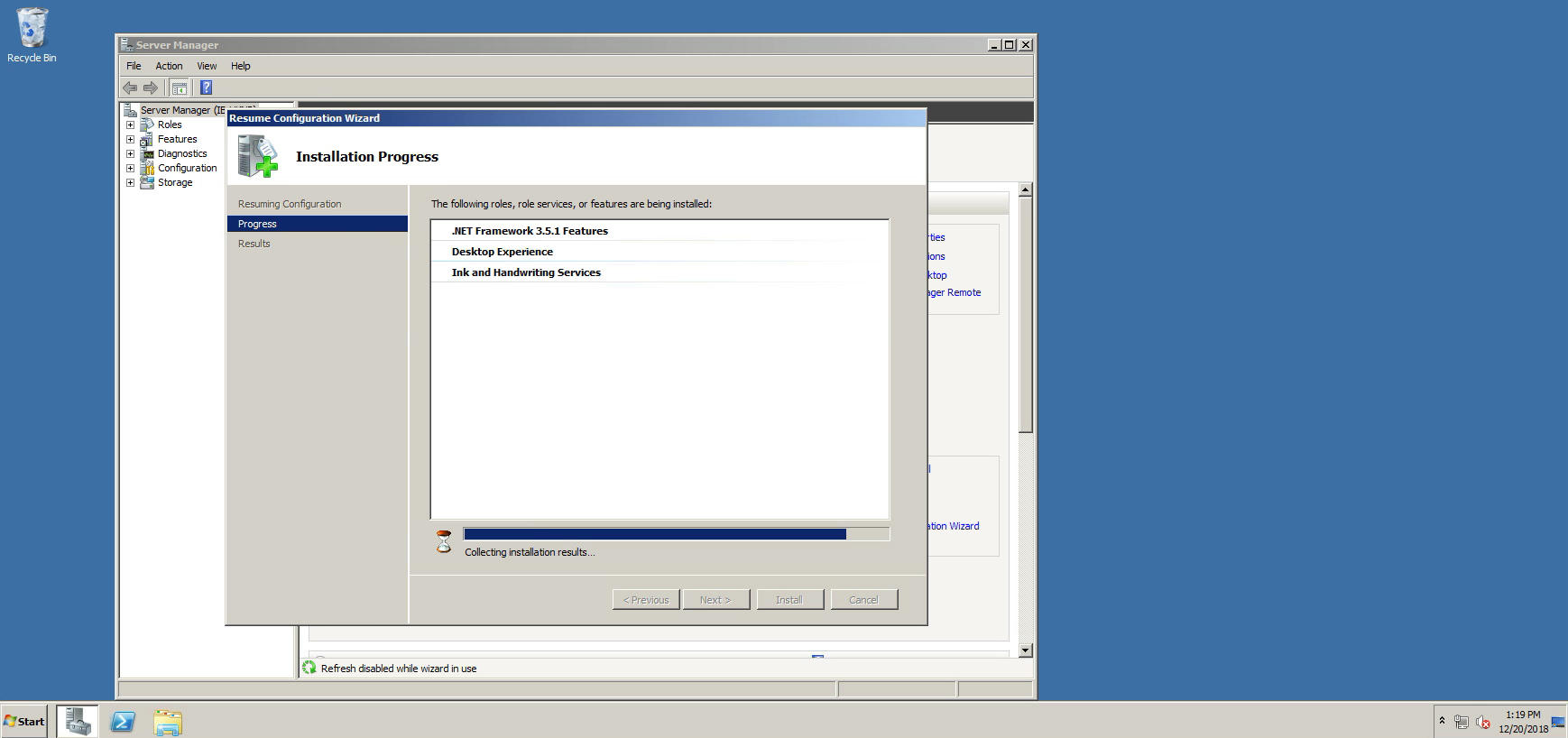
Task: Click the vertical scrollbar up arrow
Action: pyautogui.click(x=1025, y=189)
